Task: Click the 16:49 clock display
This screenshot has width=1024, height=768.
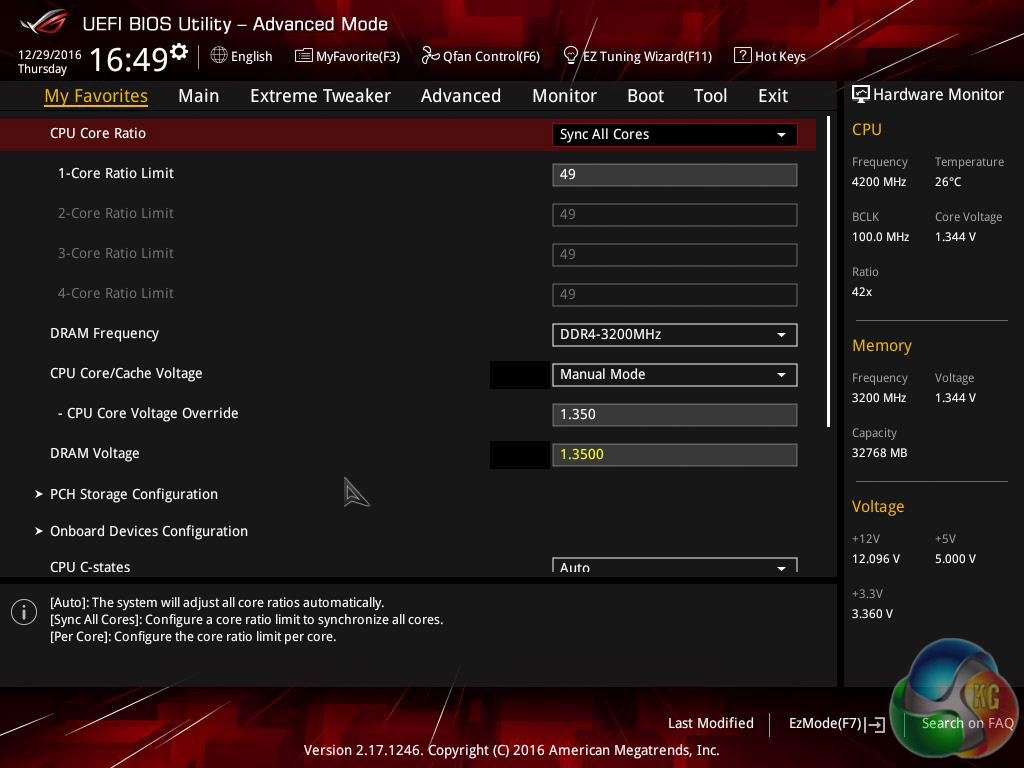Action: point(129,59)
